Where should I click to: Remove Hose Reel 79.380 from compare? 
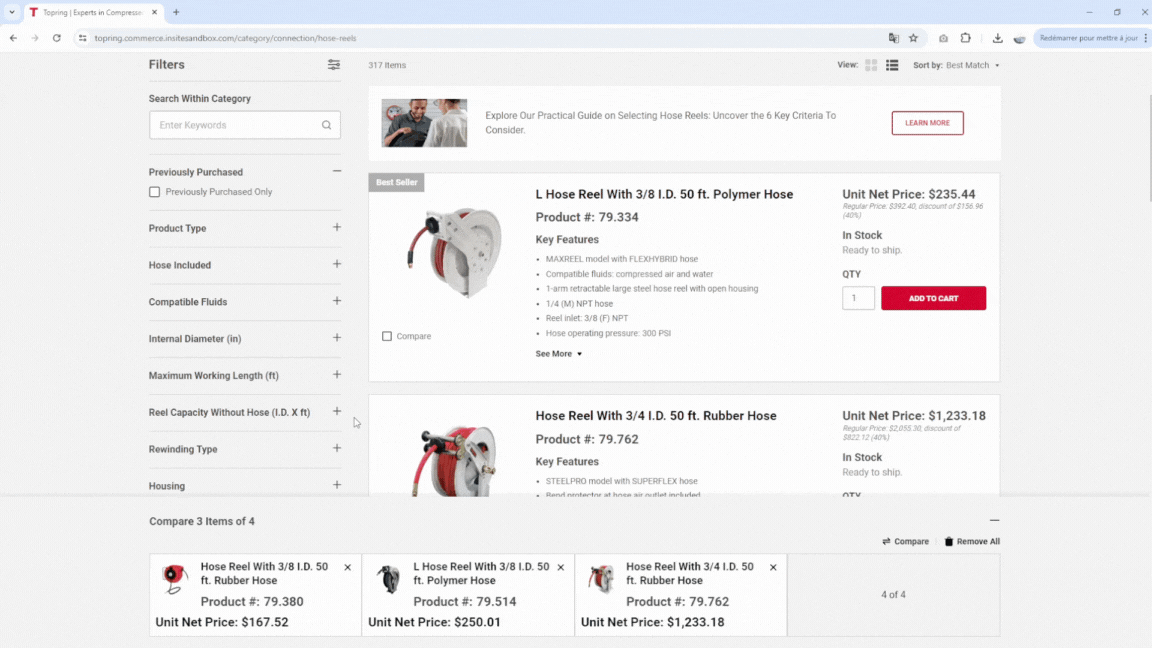coord(348,567)
